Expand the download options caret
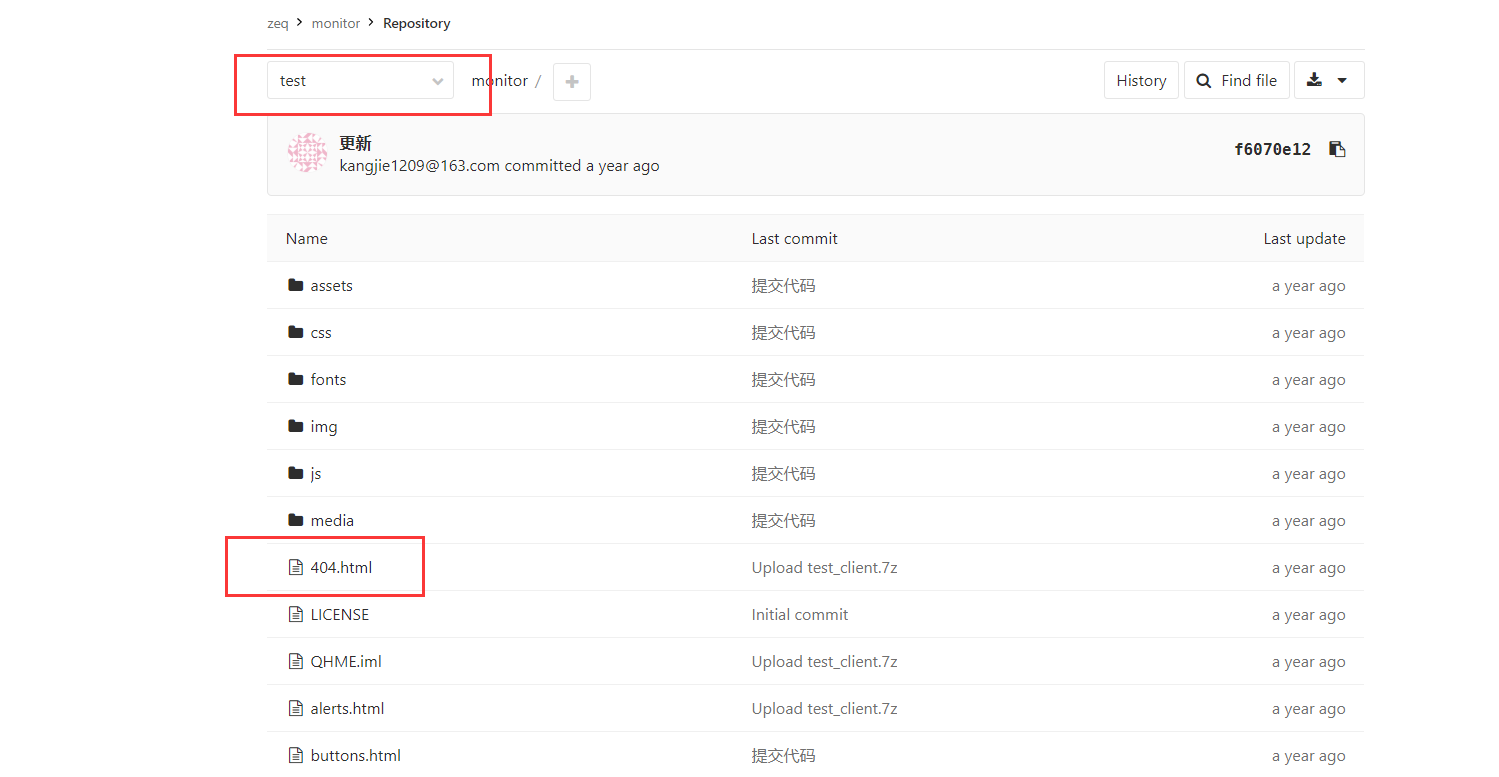Image resolution: width=1499 pixels, height=777 pixels. (x=1343, y=79)
